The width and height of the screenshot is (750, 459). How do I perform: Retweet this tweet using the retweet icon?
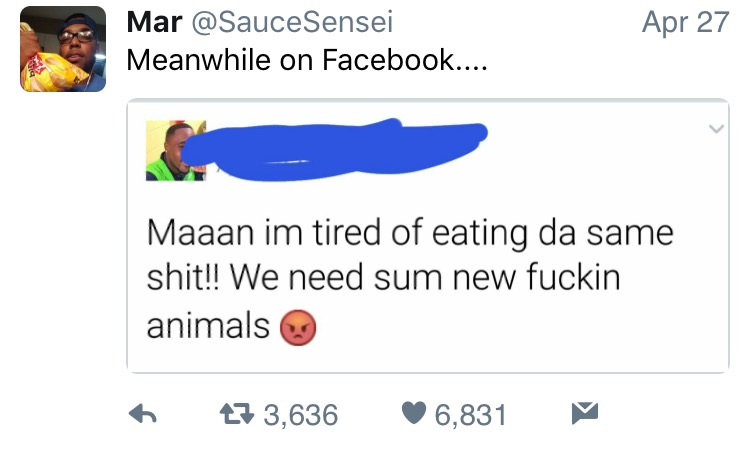point(234,414)
